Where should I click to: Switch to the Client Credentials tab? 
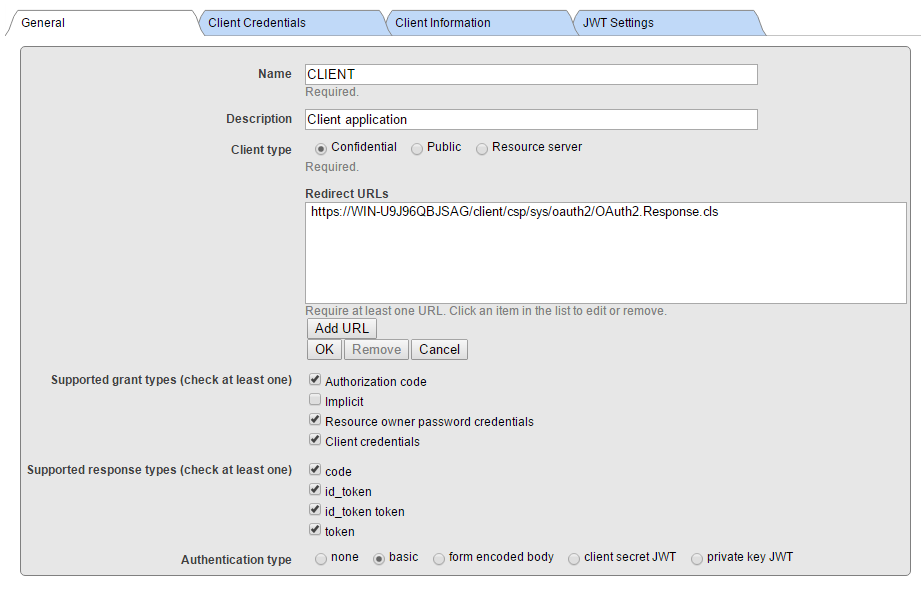(291, 23)
